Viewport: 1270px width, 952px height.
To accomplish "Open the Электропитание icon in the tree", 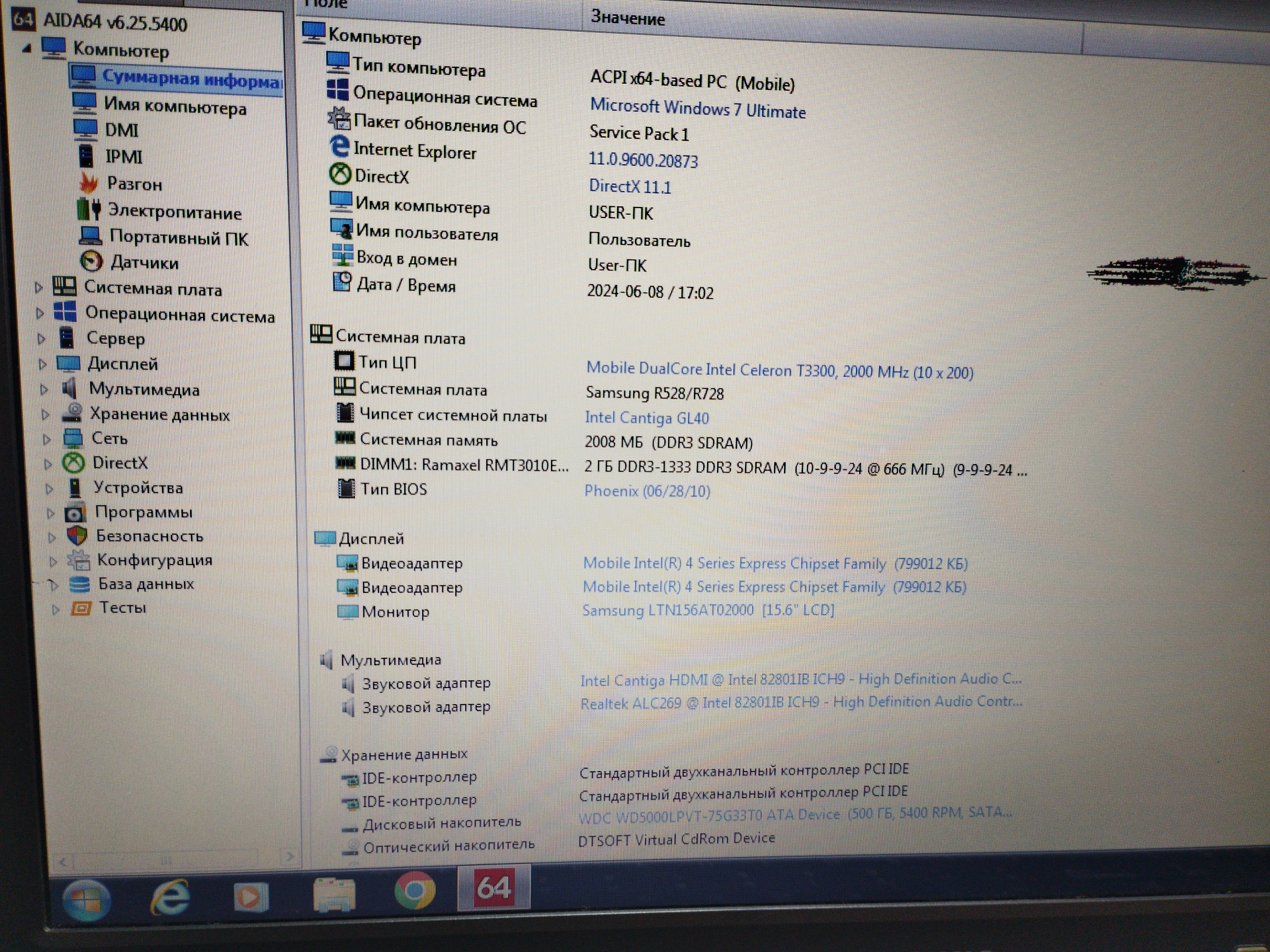I will [x=89, y=210].
